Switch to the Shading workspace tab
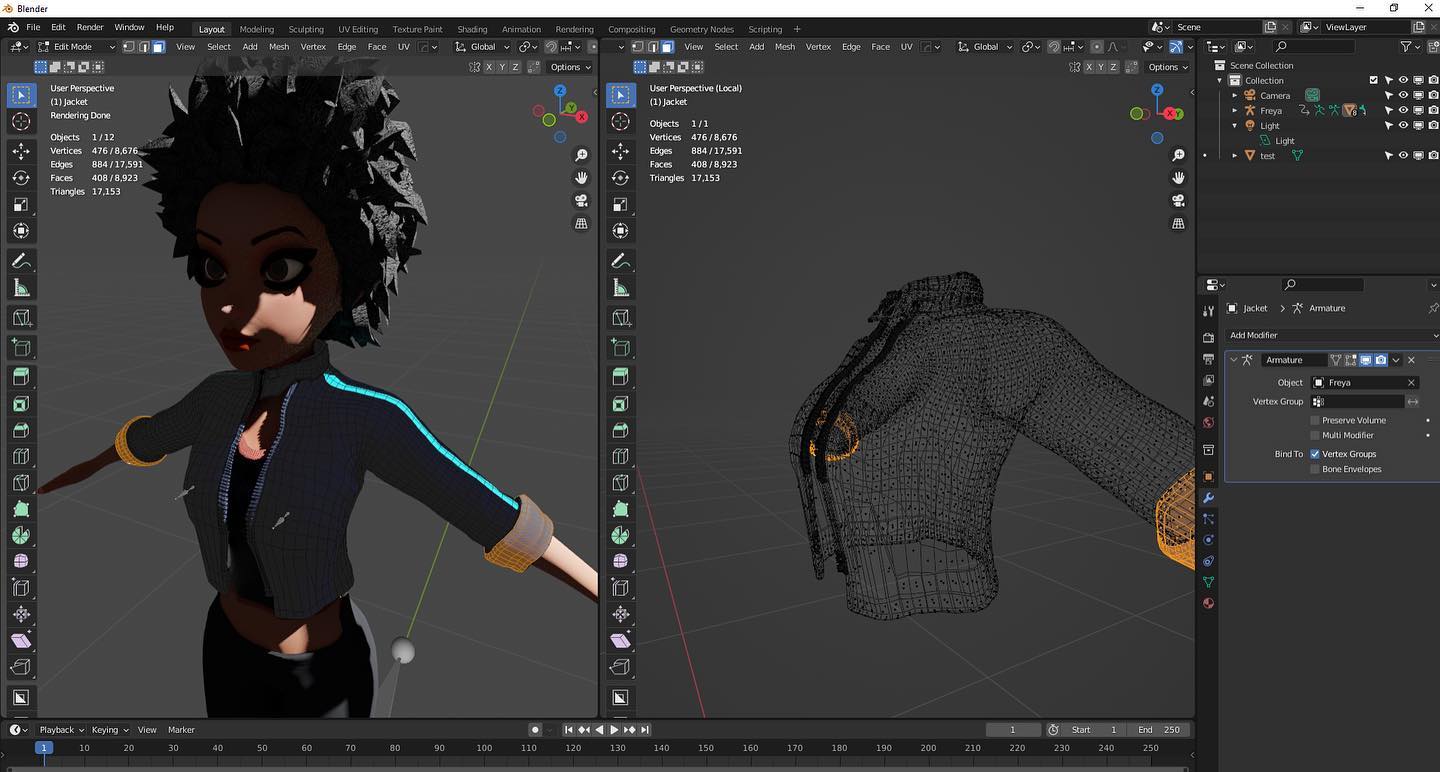 [x=472, y=29]
